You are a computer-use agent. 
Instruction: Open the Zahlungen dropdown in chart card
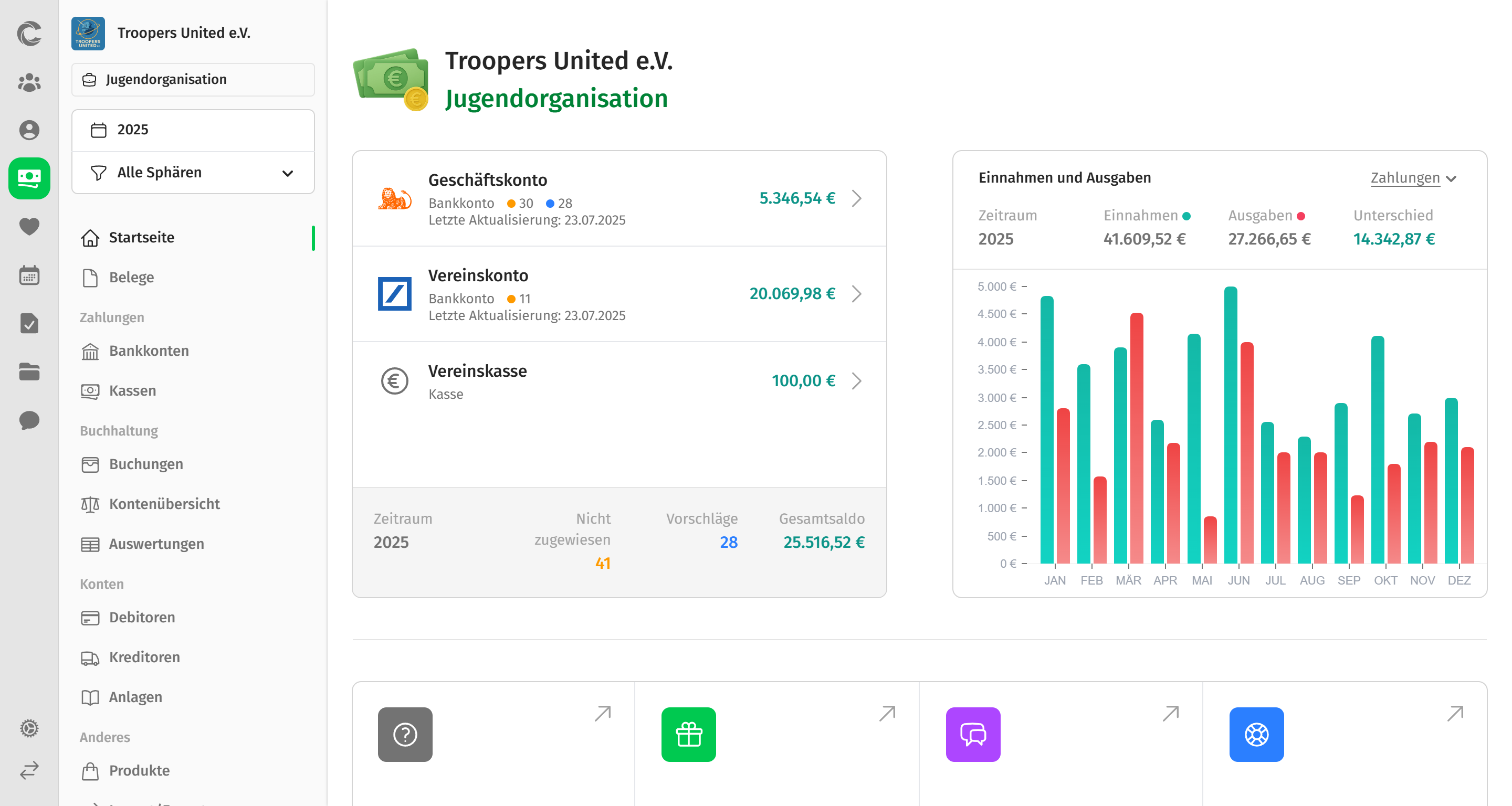[1413, 178]
